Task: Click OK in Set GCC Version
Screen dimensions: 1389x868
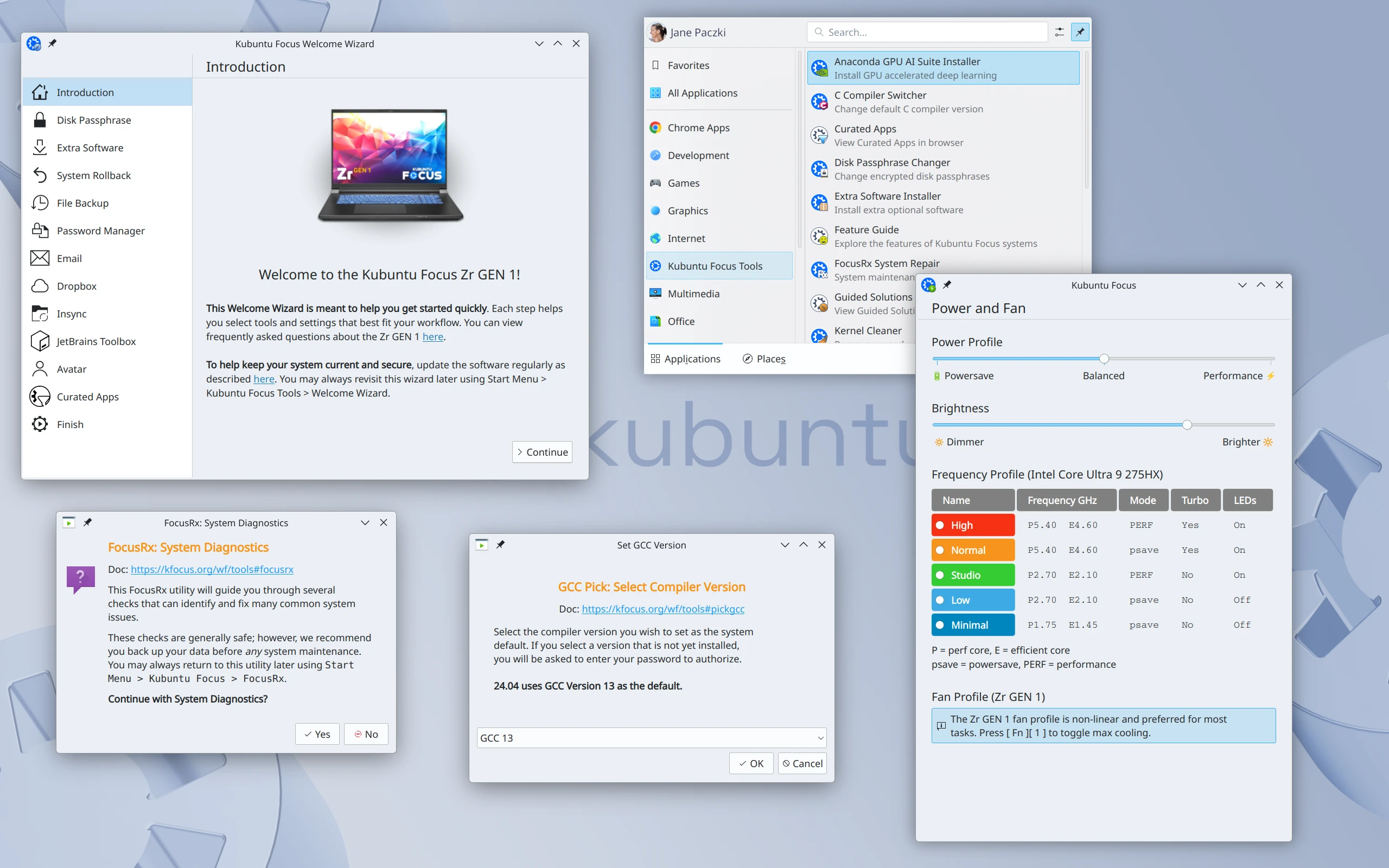Action: (x=751, y=763)
